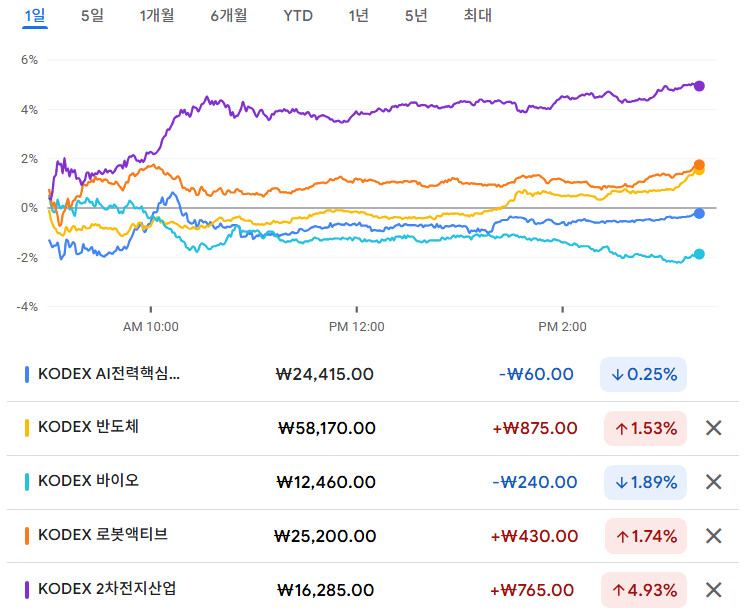Click the 0.25% down badge

[x=643, y=374]
